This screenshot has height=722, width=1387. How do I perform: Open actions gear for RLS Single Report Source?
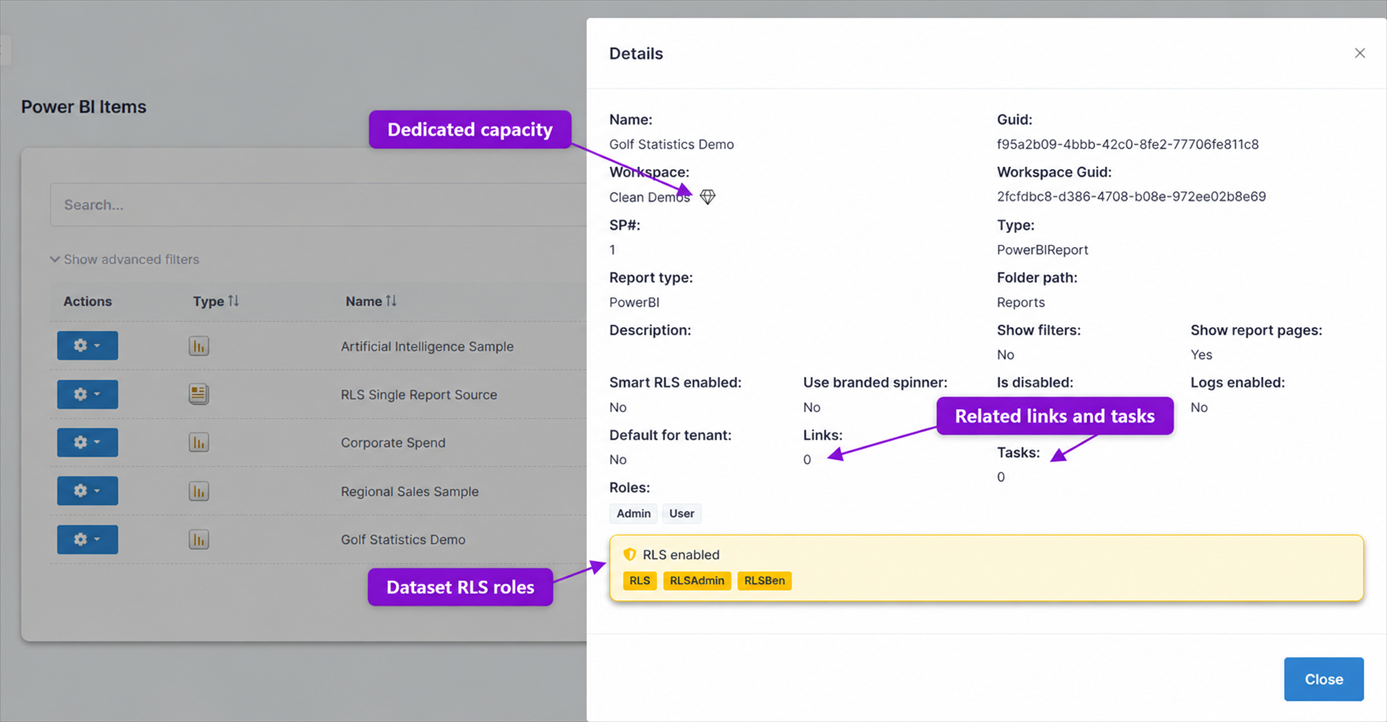pyautogui.click(x=87, y=394)
